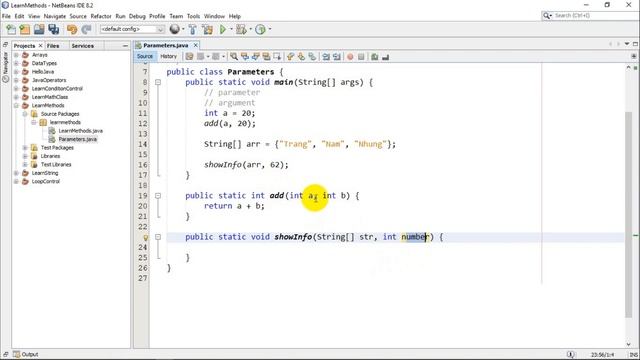This screenshot has height=360, width=640.
Task: Open the File menu
Action: tap(6, 16)
